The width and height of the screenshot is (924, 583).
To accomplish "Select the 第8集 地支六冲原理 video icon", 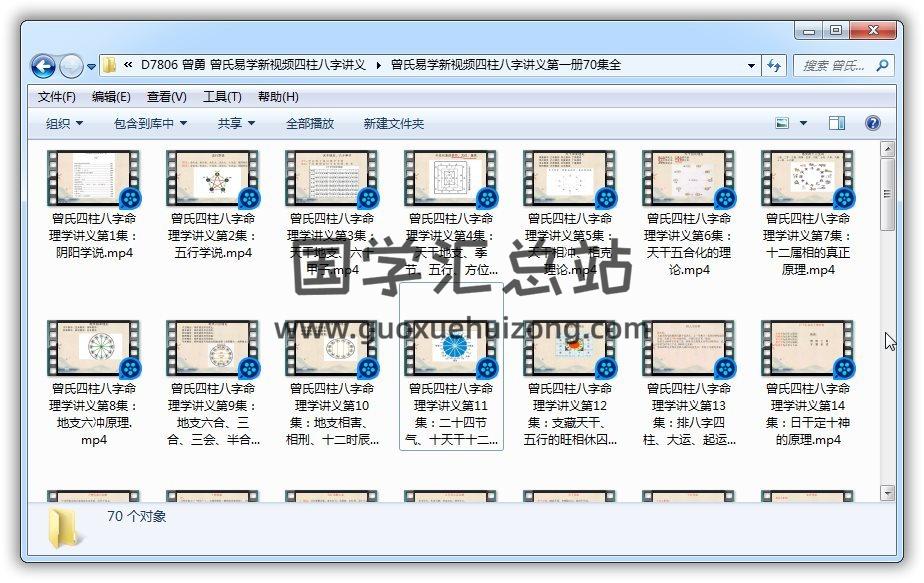I will tap(94, 349).
